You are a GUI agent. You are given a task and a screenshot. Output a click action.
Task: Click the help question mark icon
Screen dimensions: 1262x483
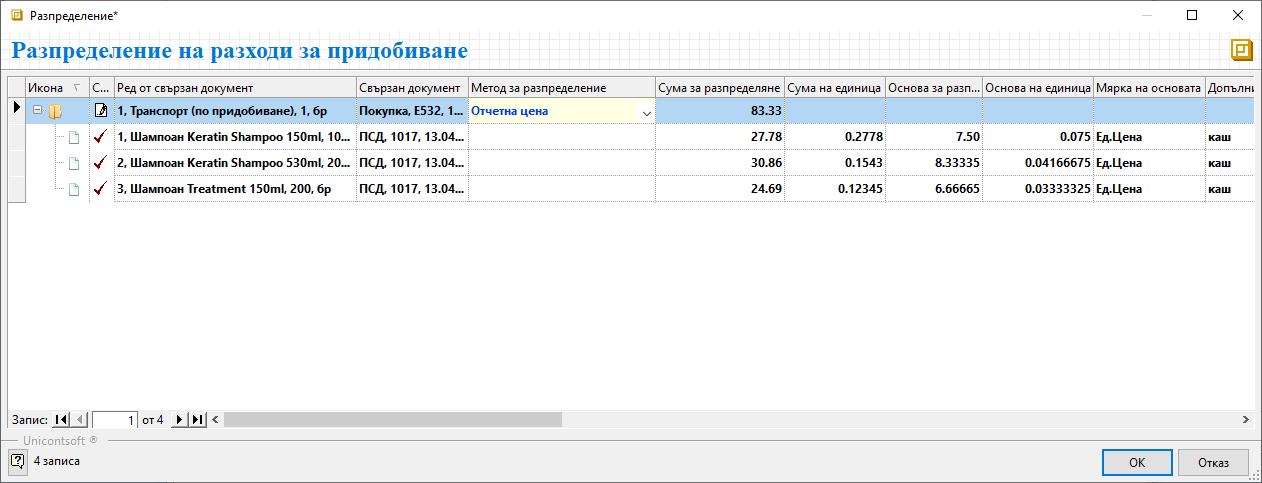tap(17, 461)
